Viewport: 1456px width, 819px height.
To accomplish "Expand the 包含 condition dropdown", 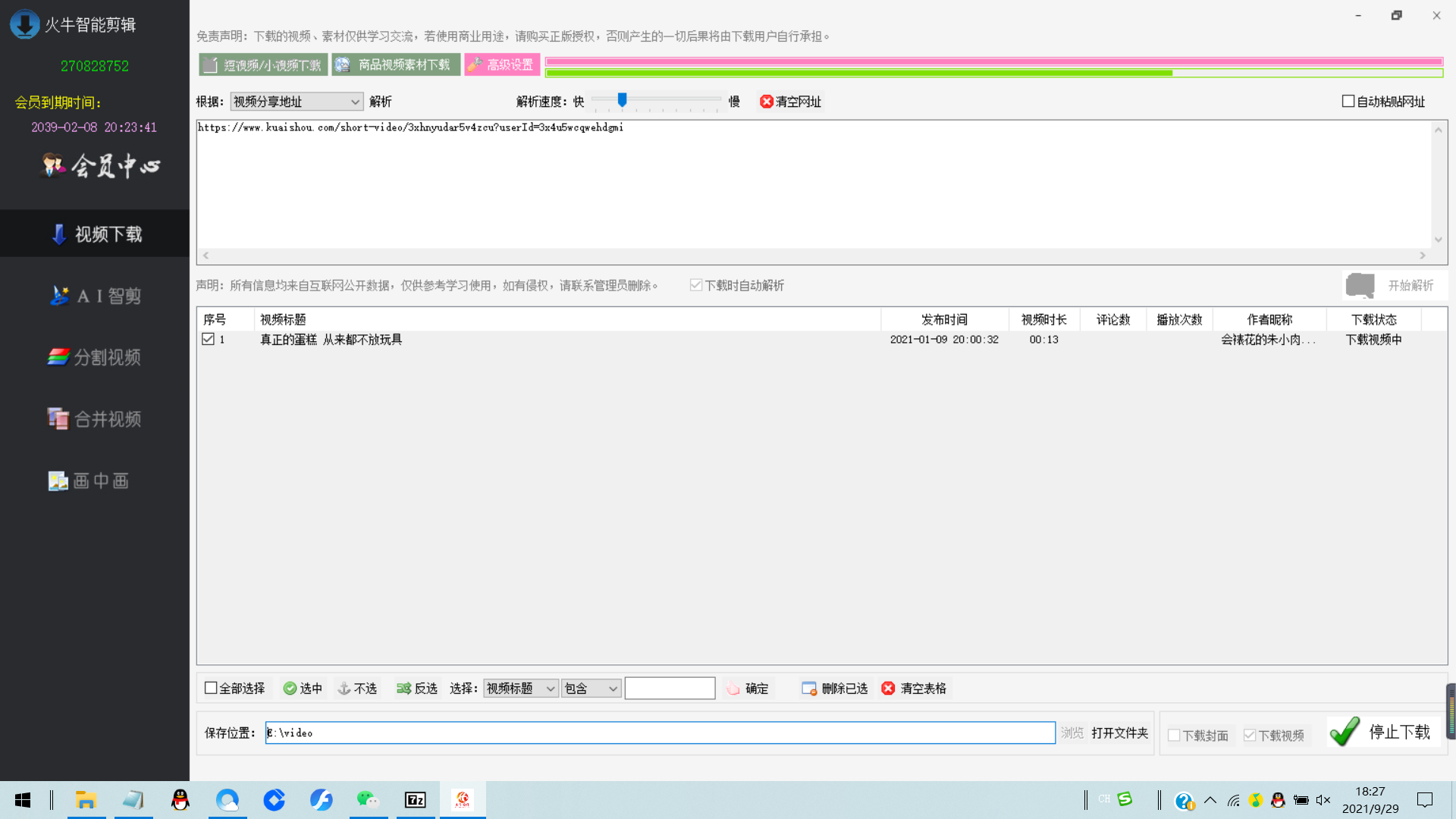I will pyautogui.click(x=591, y=689).
